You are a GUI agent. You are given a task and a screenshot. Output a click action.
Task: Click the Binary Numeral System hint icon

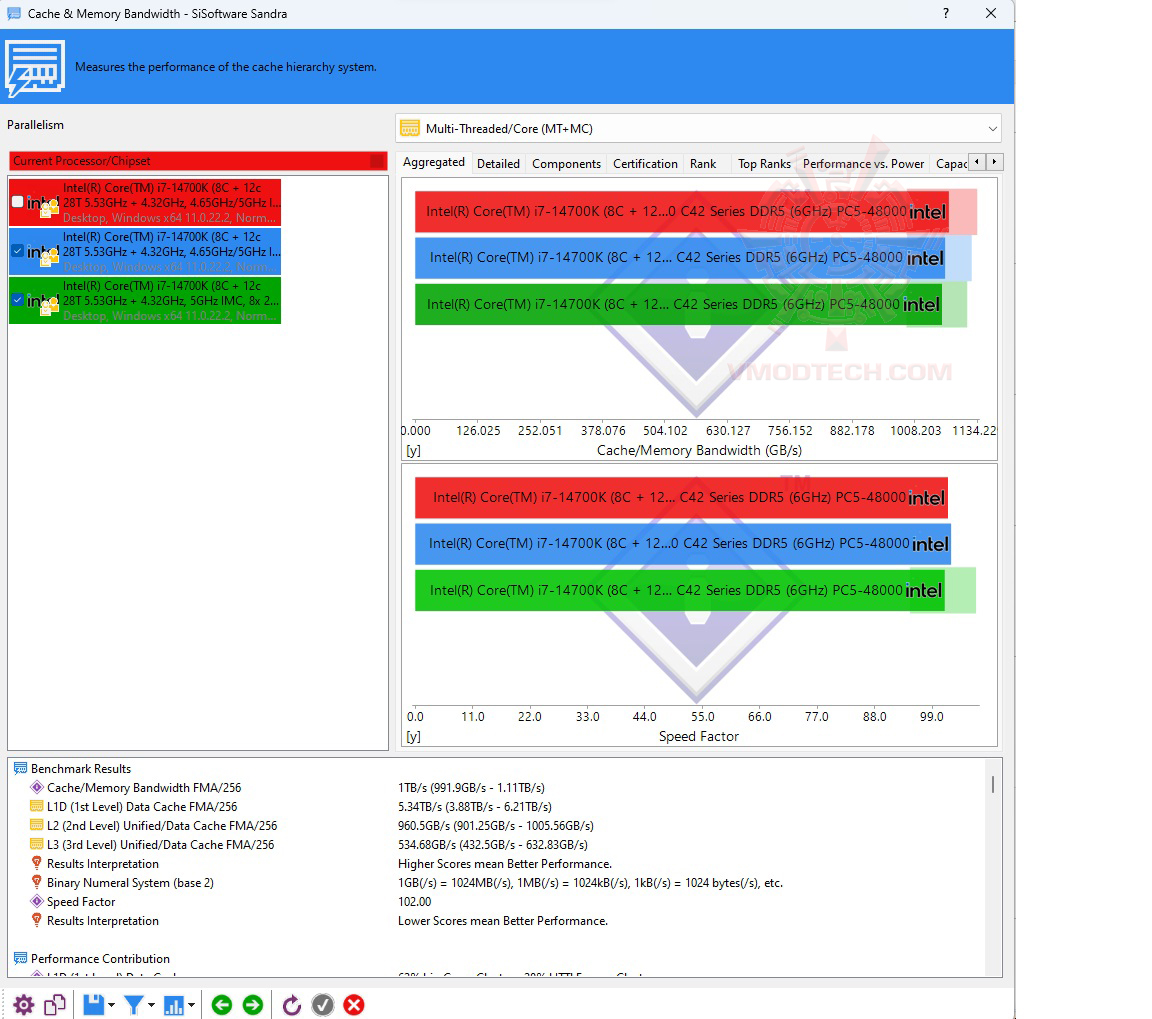point(37,882)
